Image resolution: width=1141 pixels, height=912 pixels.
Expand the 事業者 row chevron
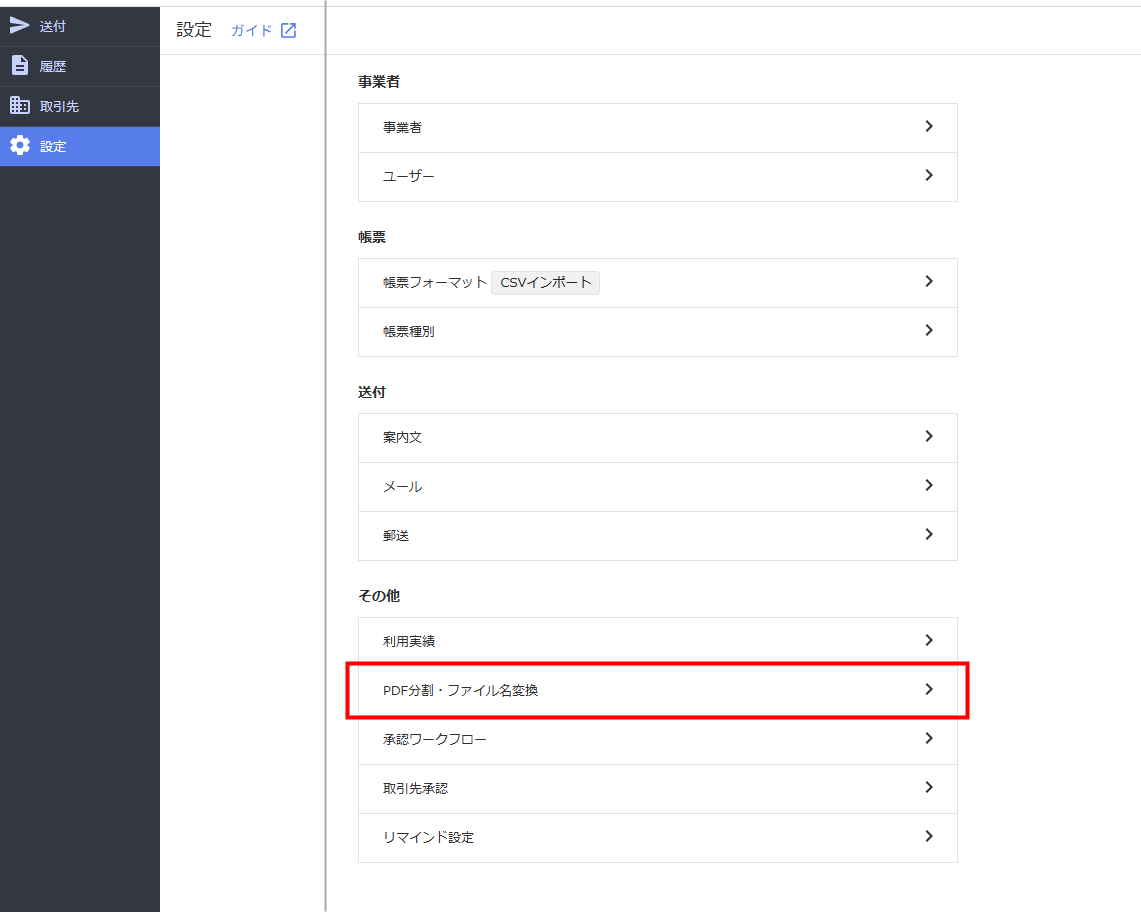[929, 127]
